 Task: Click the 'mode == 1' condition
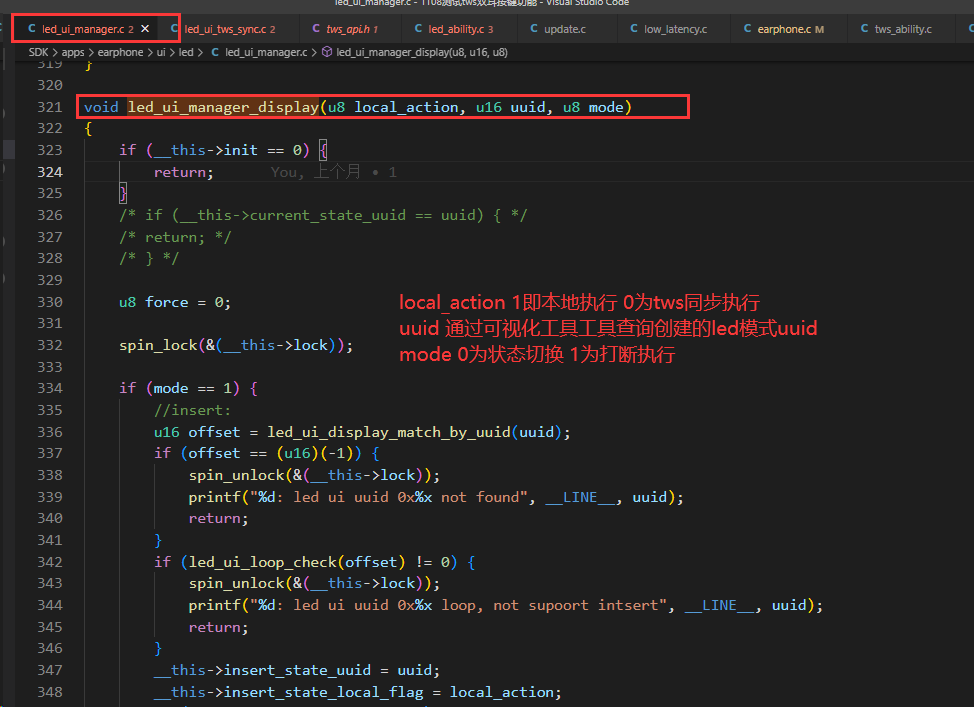point(193,388)
